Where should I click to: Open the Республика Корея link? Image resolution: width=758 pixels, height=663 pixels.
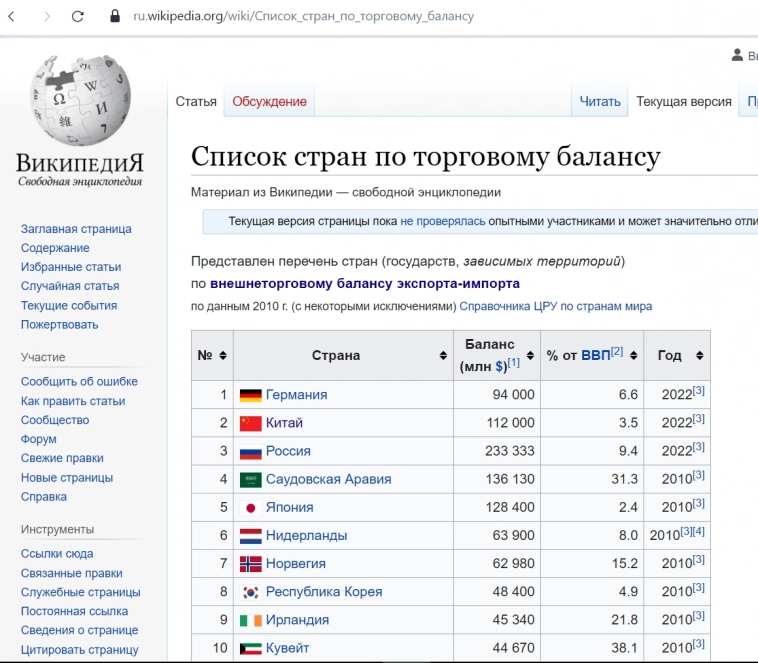(x=324, y=591)
